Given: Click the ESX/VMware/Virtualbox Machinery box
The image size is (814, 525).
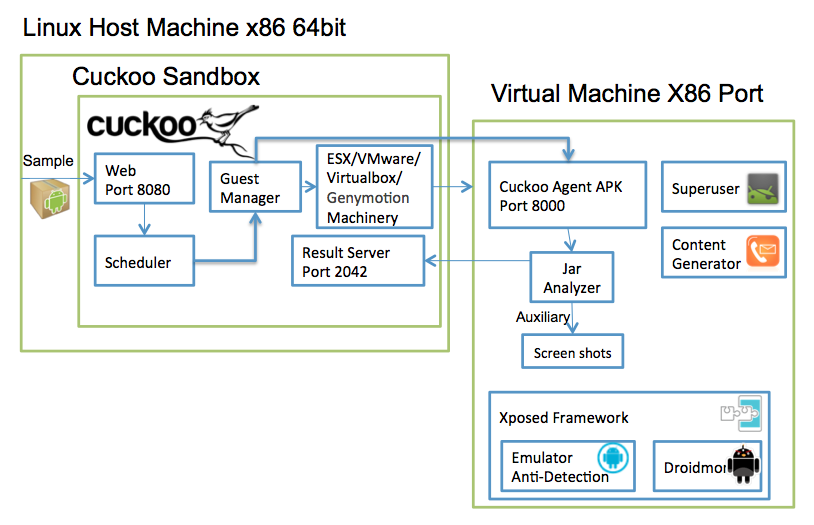Looking at the screenshot, I should point(374,186).
